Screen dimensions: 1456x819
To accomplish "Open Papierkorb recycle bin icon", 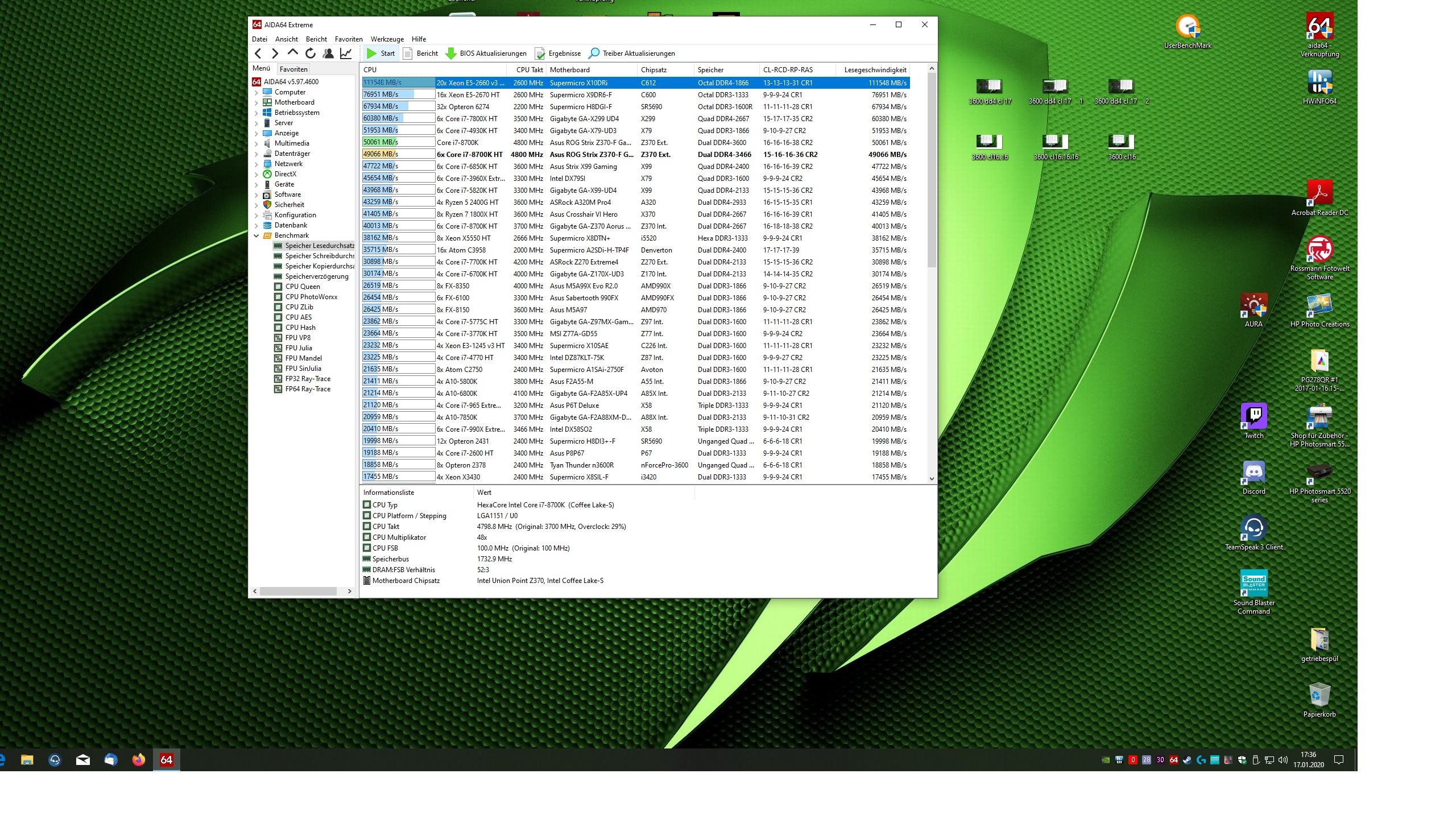I will [1319, 700].
